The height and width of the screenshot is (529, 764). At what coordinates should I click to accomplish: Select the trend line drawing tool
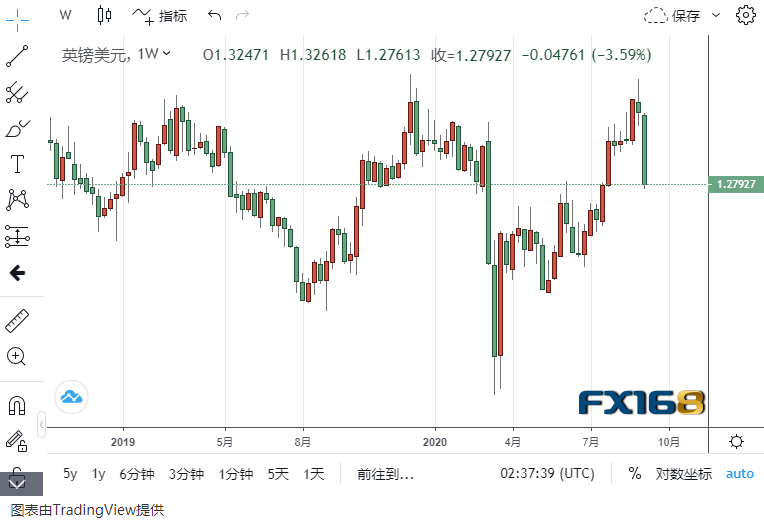[17, 56]
